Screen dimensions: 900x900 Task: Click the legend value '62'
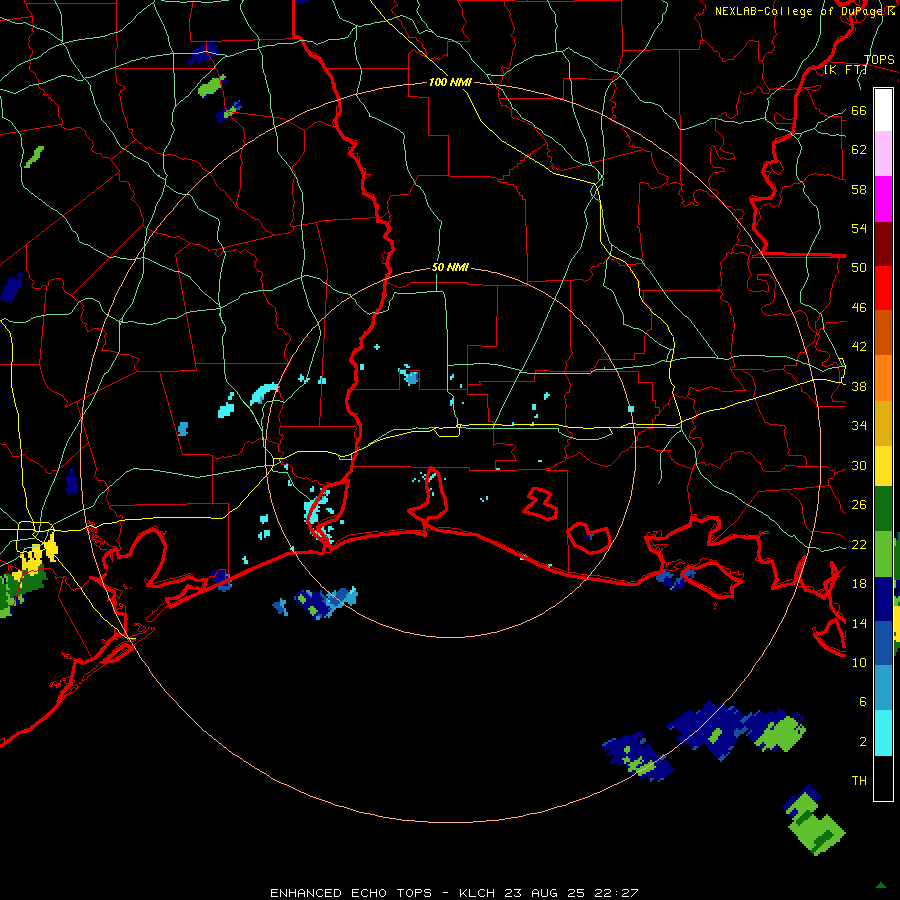tap(859, 150)
